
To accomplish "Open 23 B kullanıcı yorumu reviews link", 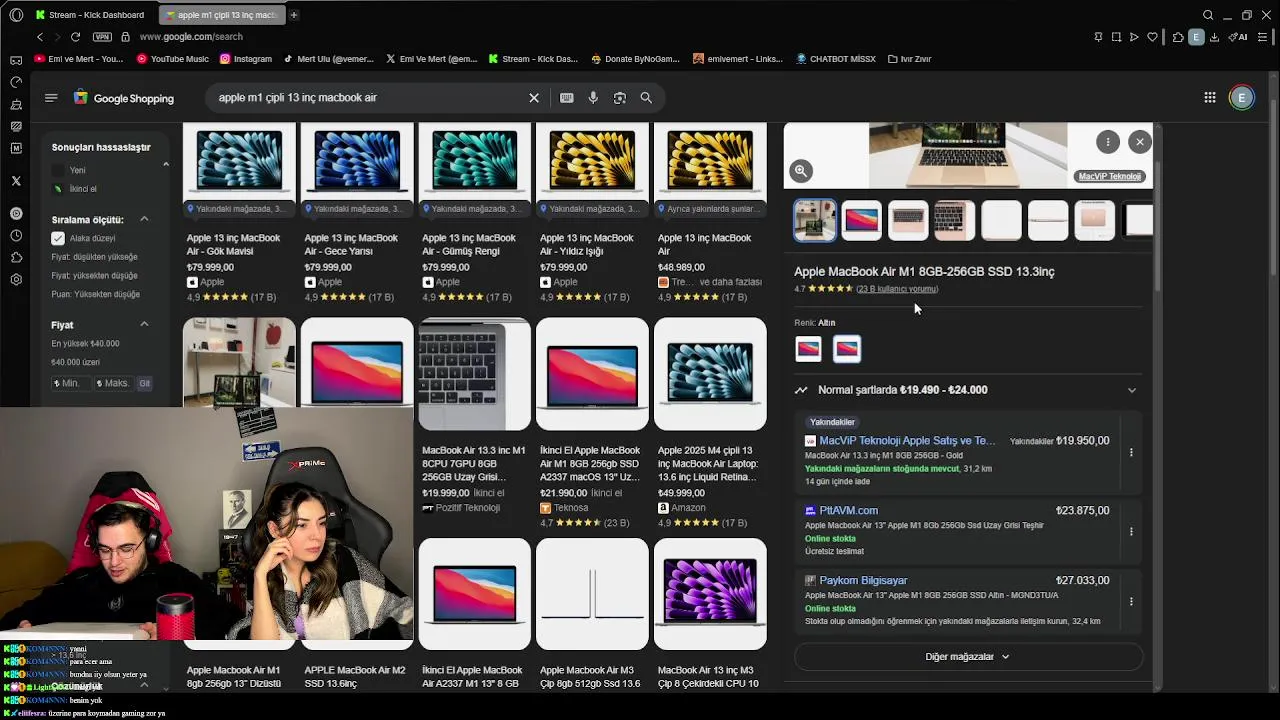I will 897,289.
